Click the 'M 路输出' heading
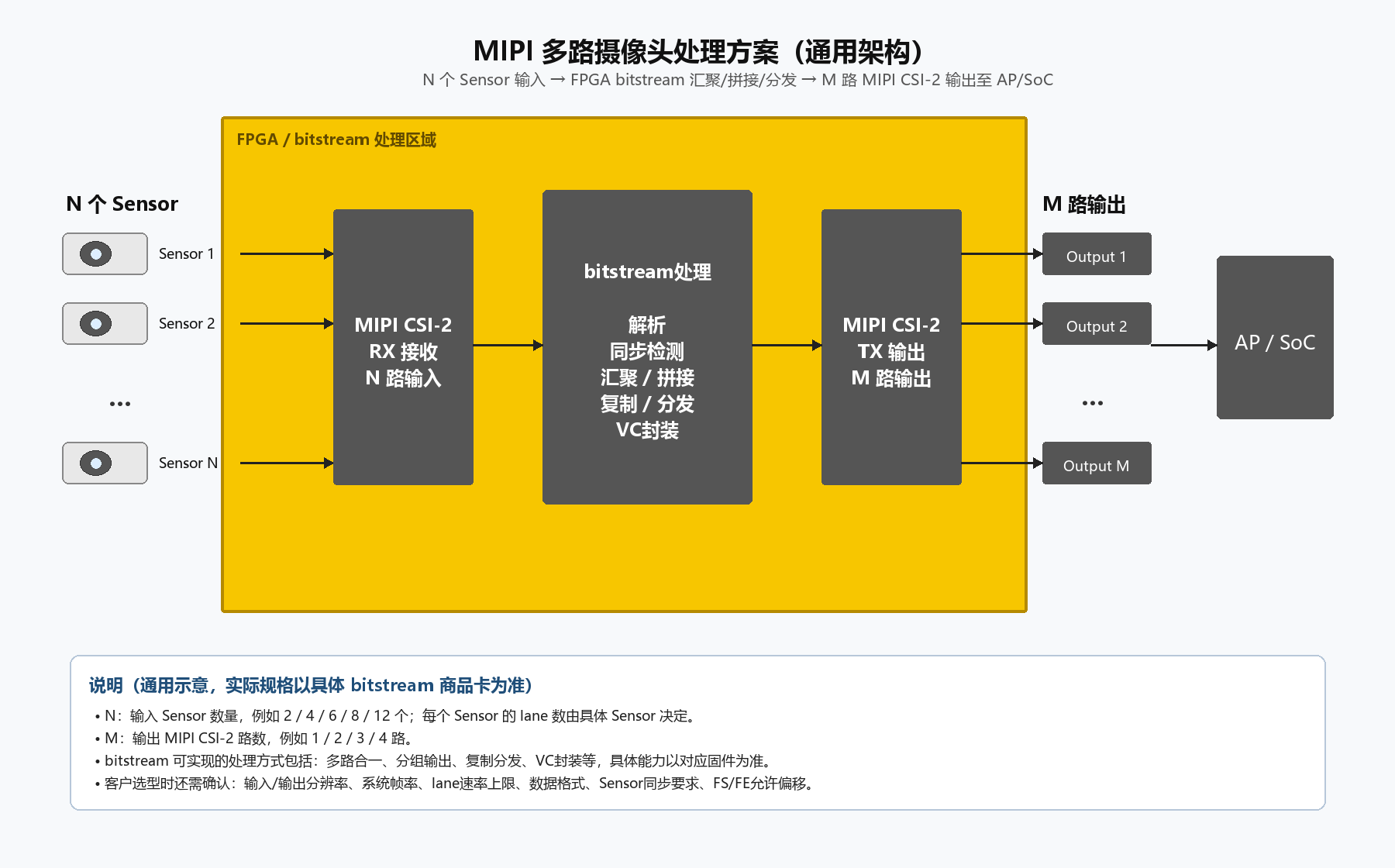The image size is (1395, 868). tap(1084, 204)
